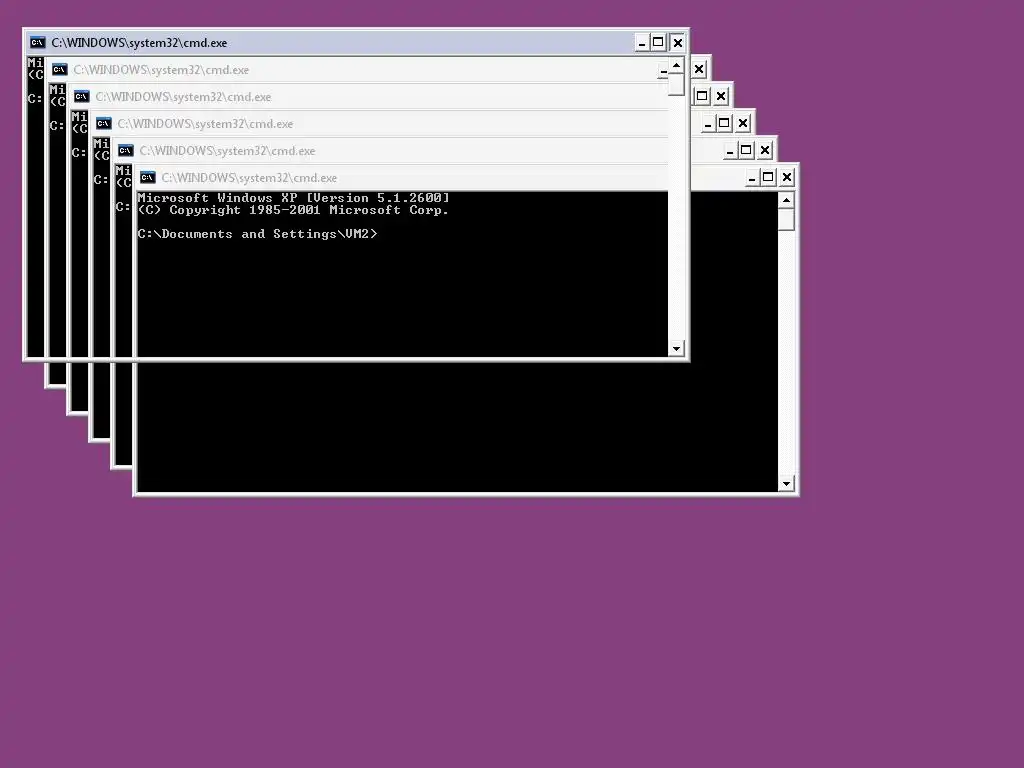Viewport: 1024px width, 768px height.
Task: Click the active window title C:\WINDOWS\system32\cmd.exe
Action: pos(139,43)
